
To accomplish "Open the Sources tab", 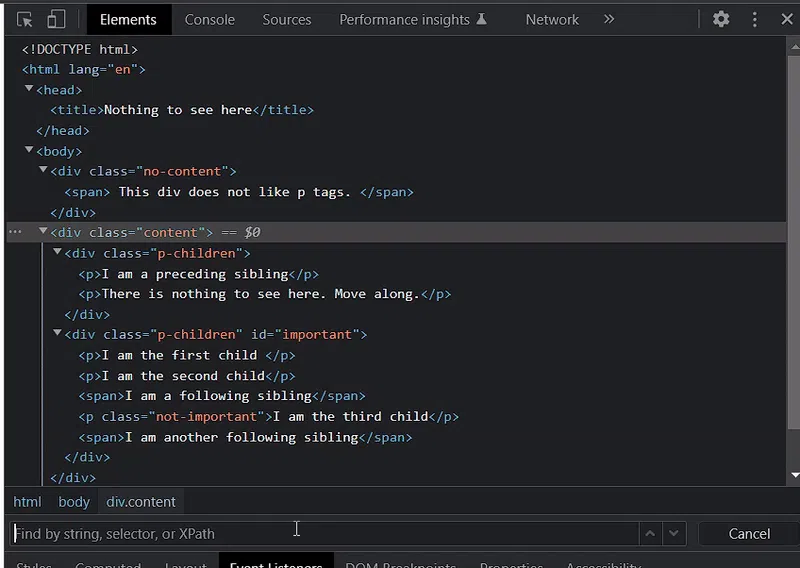I will pyautogui.click(x=287, y=20).
